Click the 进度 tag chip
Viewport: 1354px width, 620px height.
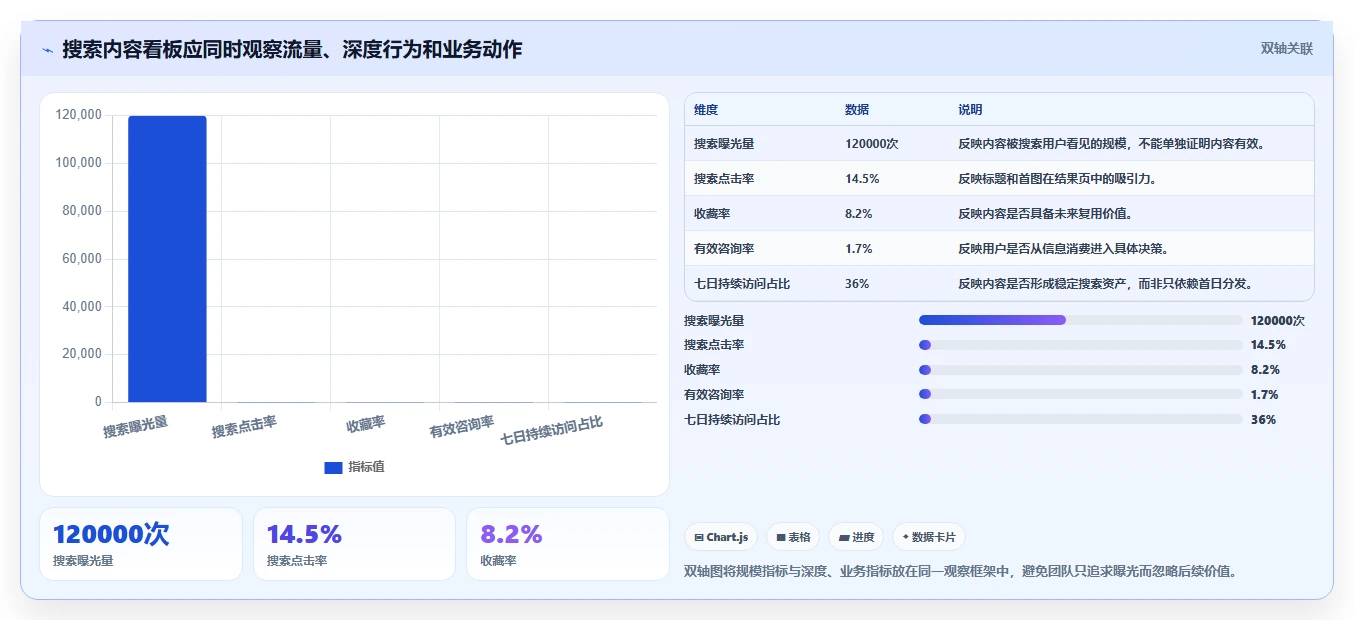coord(856,537)
